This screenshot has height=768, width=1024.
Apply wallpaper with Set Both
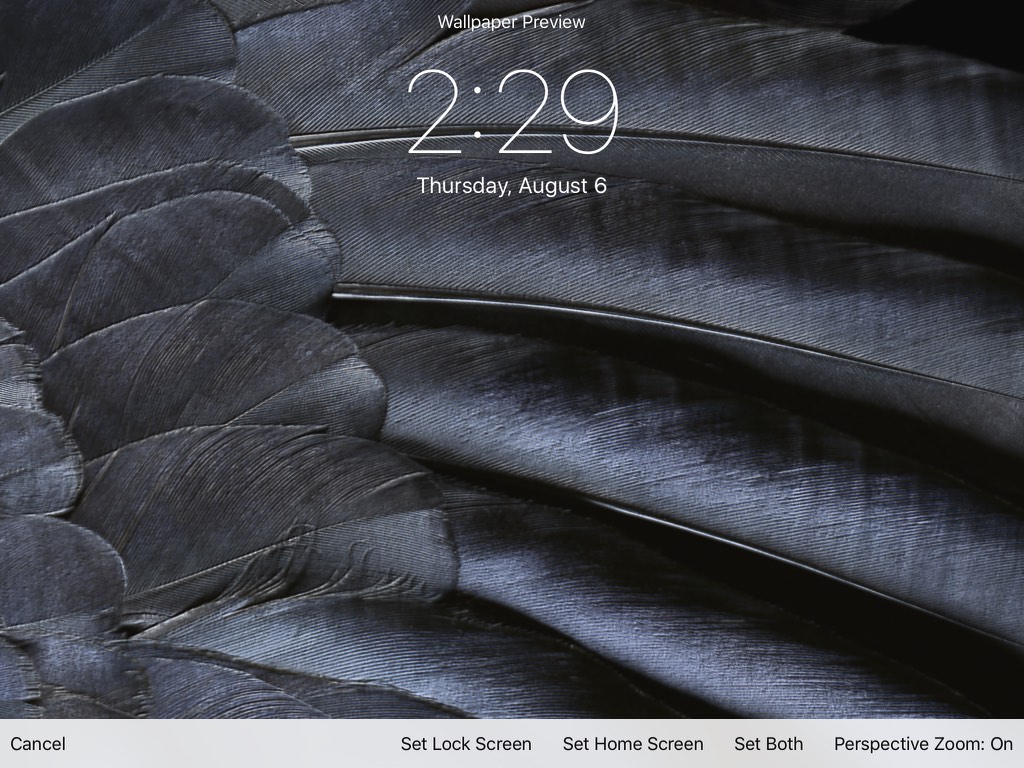coord(768,744)
